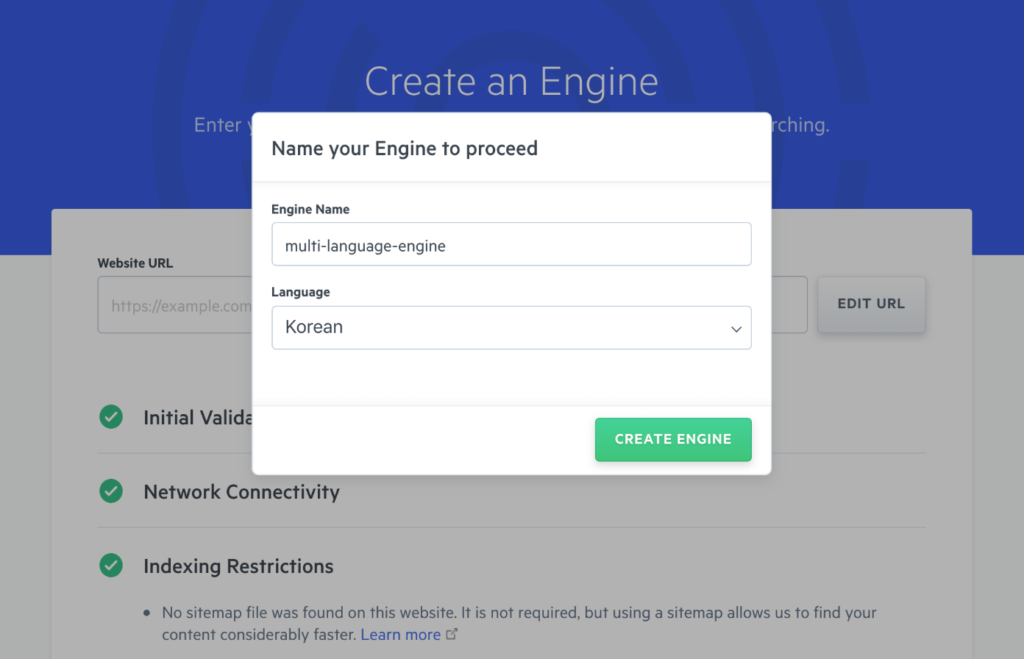Screen dimensions: 1024x659
Task: Open the Learn more sitemap link
Action: tap(400, 634)
